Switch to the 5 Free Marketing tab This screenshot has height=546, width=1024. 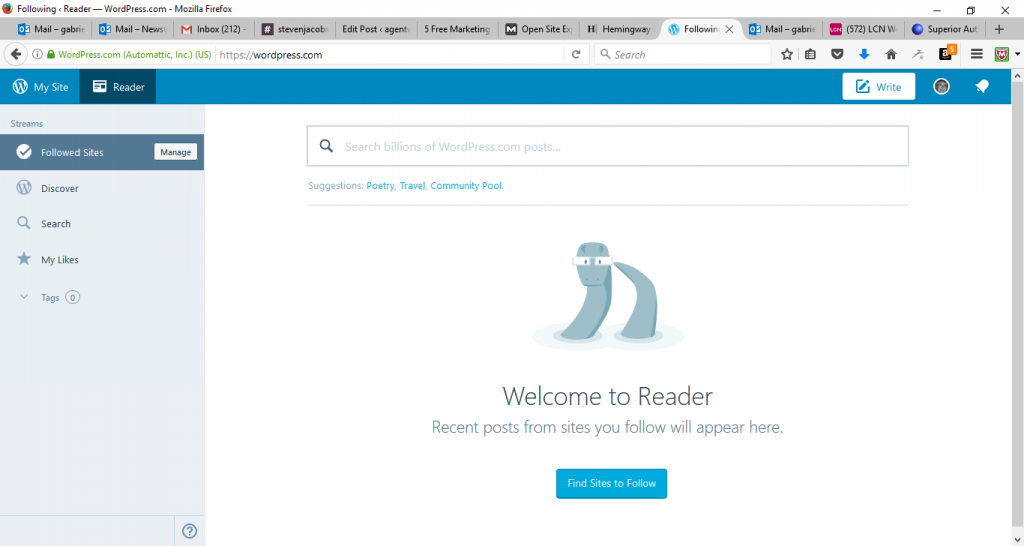point(457,29)
